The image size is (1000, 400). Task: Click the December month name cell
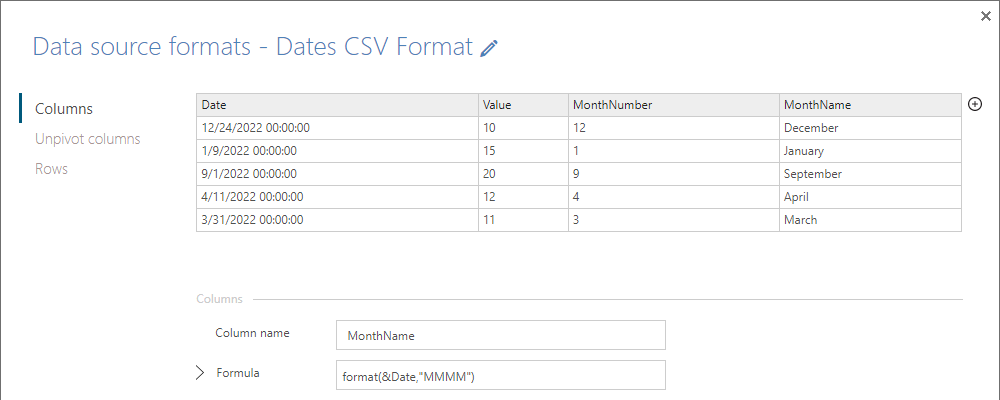click(x=870, y=128)
